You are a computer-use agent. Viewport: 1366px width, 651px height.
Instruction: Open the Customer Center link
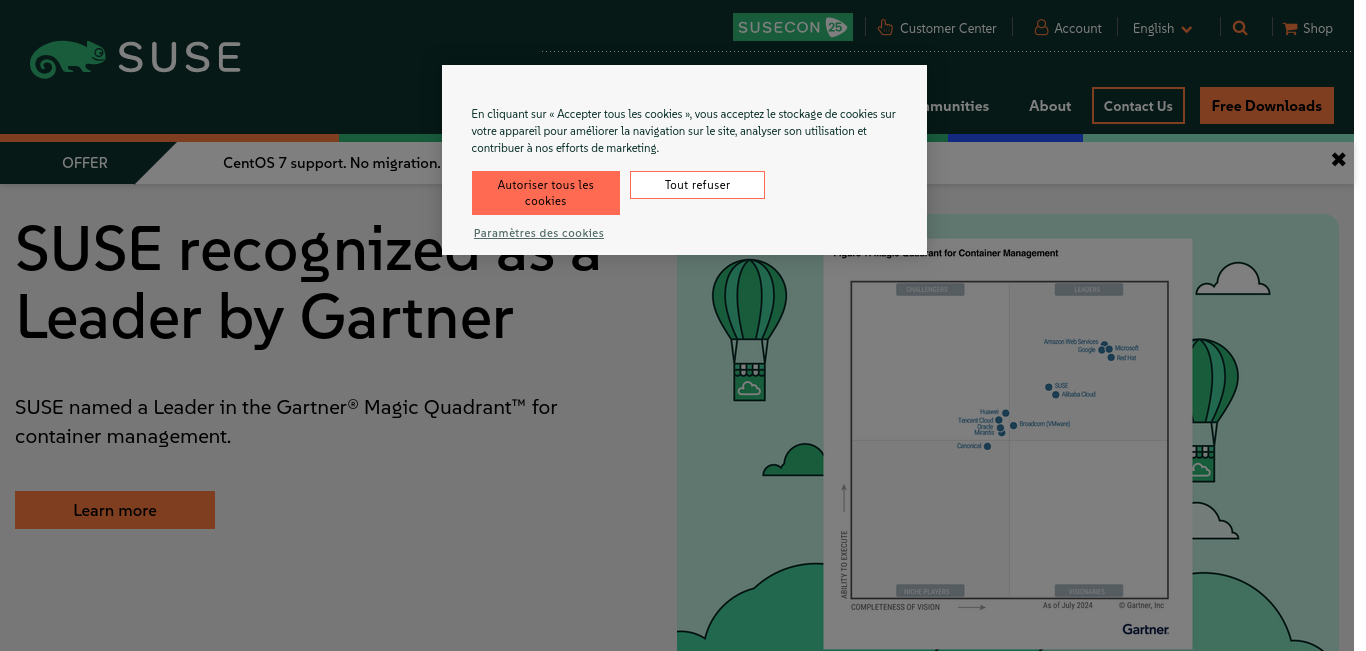pyautogui.click(x=937, y=28)
